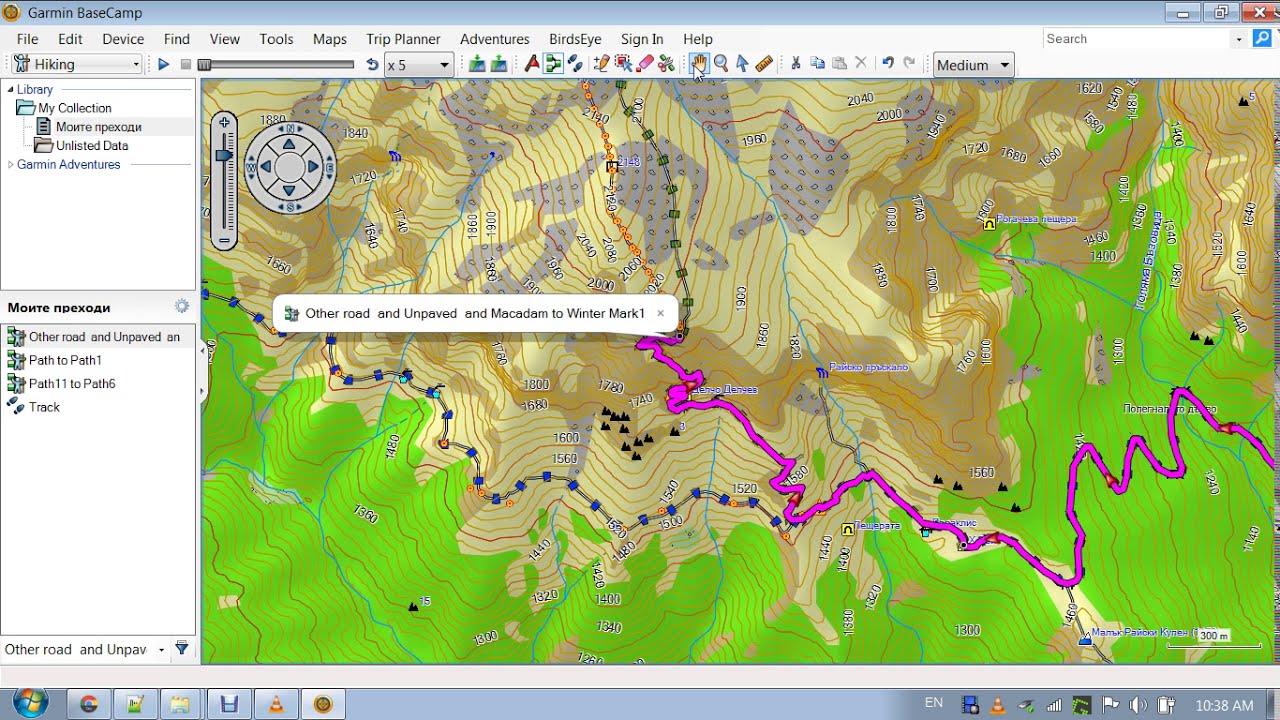This screenshot has height=720, width=1280.
Task: Open the BirdsEye menu
Action: [575, 39]
